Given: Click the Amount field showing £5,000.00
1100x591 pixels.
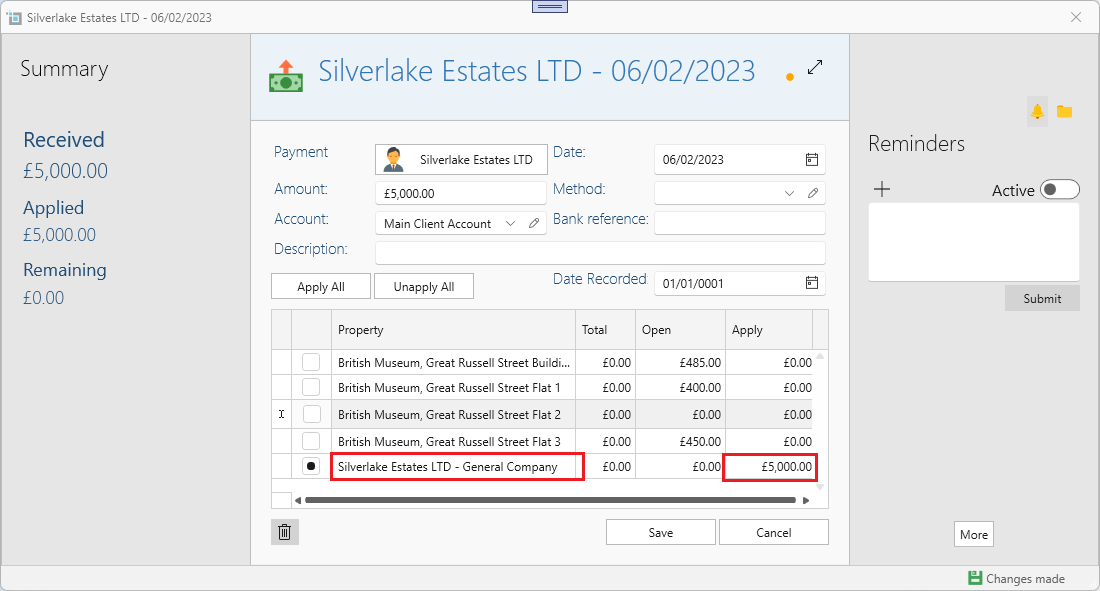Looking at the screenshot, I should coord(461,193).
